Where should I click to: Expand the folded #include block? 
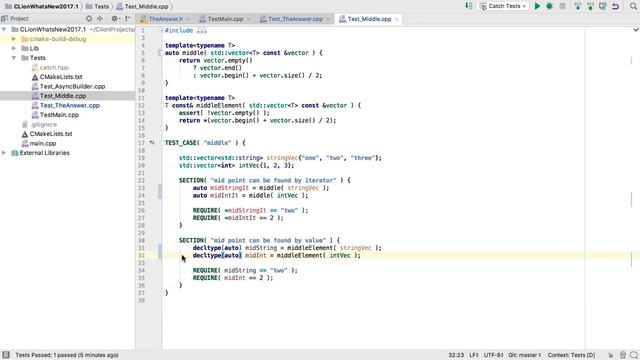(x=202, y=31)
